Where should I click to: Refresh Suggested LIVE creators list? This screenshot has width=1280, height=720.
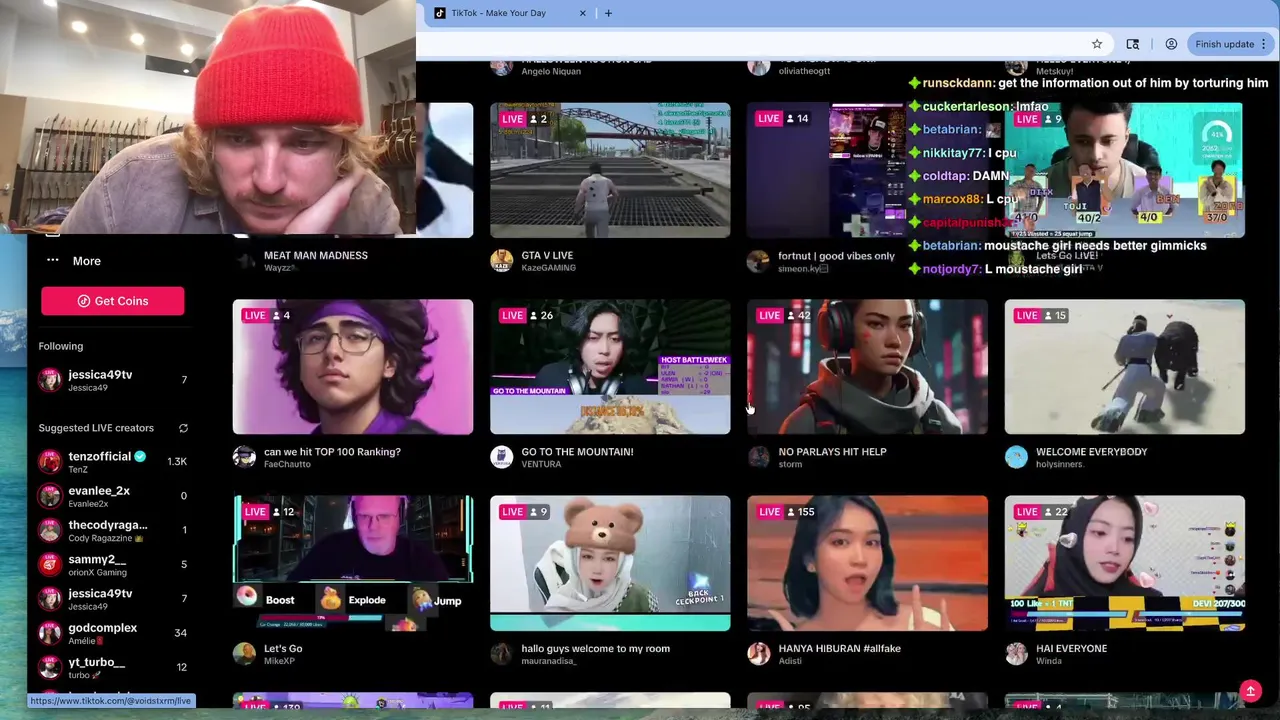pyautogui.click(x=183, y=428)
